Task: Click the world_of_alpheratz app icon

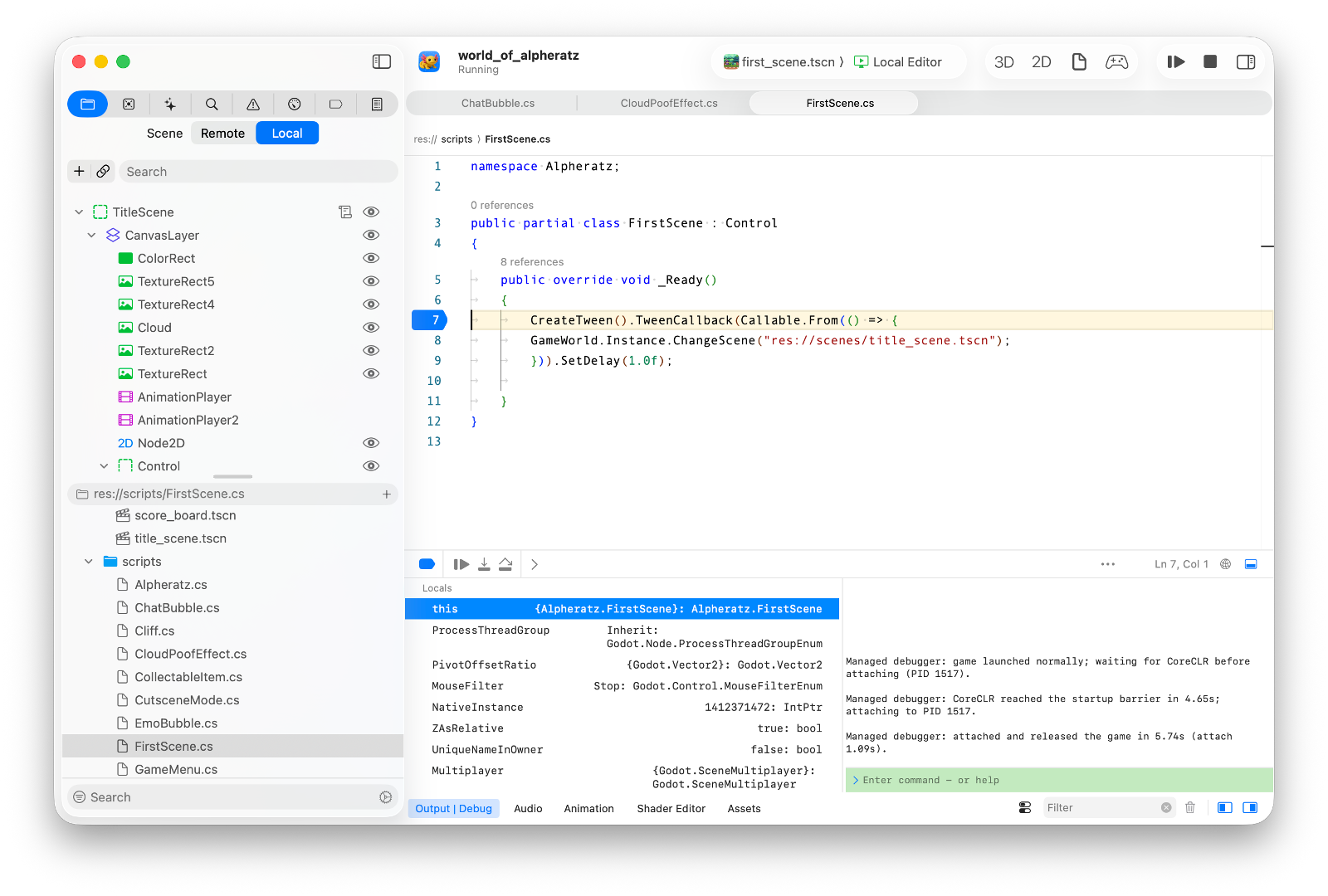Action: 429,61
